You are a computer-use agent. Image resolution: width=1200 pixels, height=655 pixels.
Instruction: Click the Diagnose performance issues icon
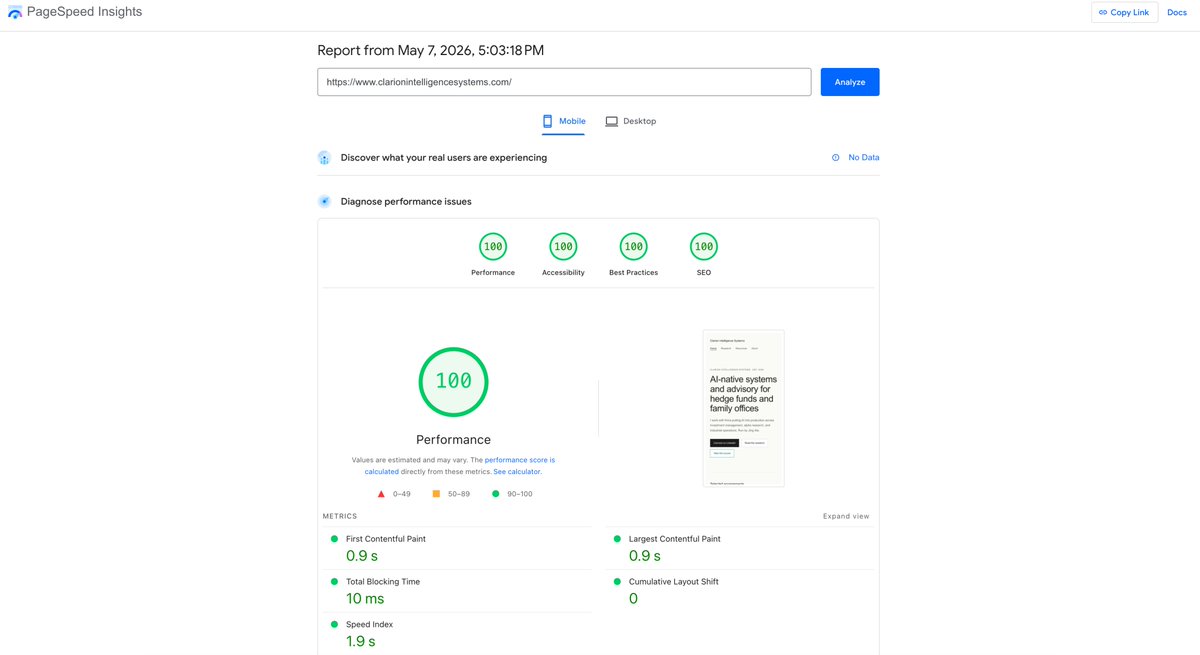(x=324, y=201)
